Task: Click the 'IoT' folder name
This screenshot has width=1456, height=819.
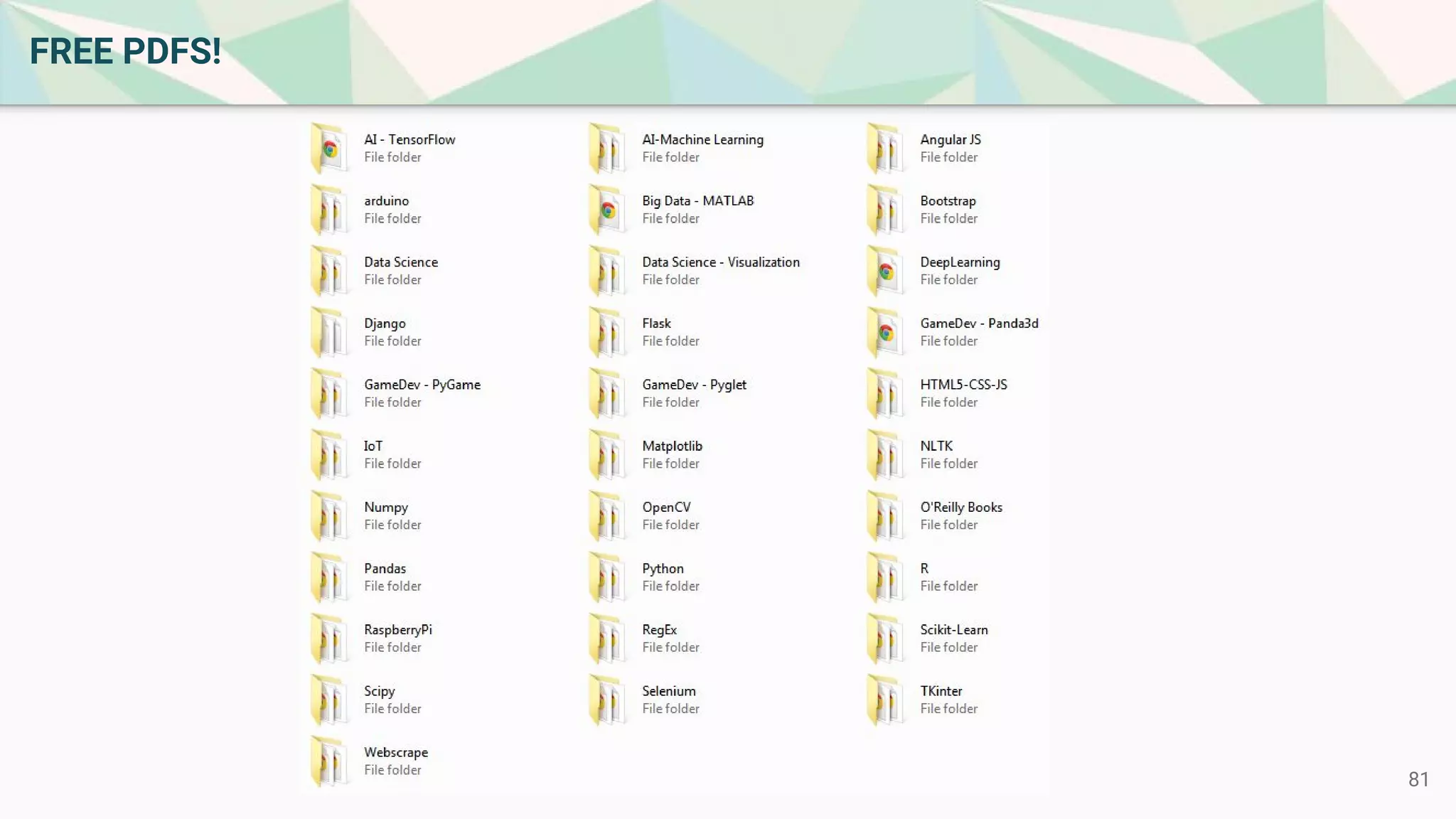Action: click(373, 446)
